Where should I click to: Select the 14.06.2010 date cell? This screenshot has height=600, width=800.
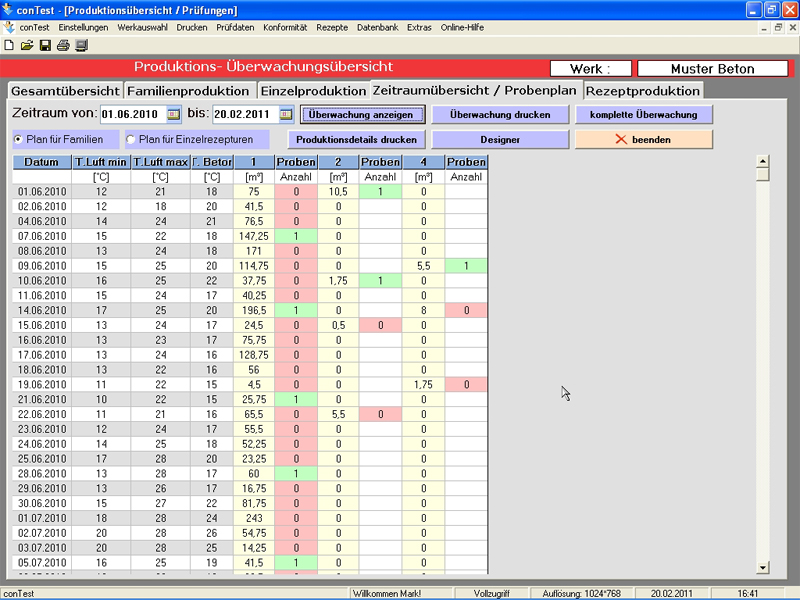[x=42, y=310]
